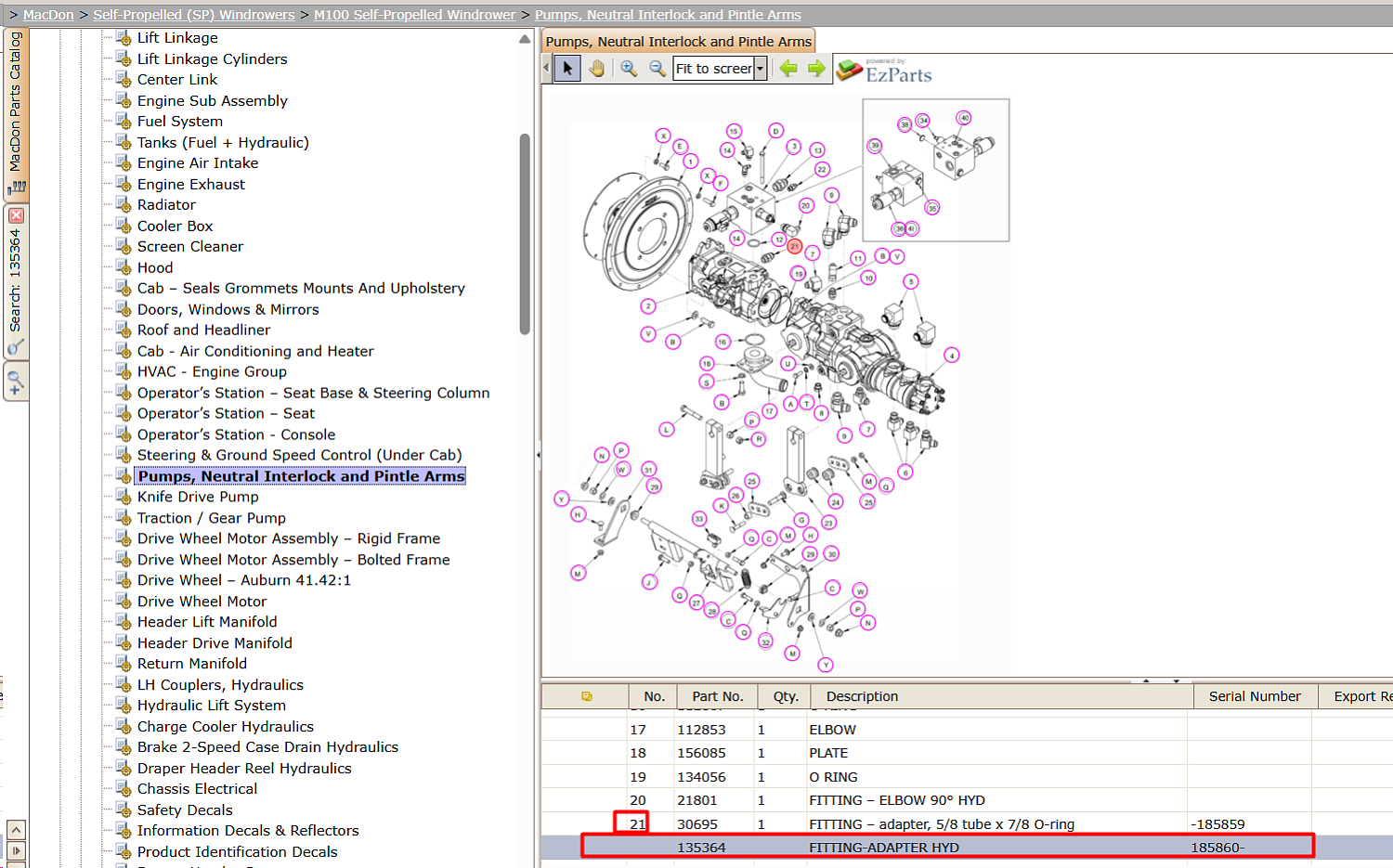1393x868 pixels.
Task: Click the Tanks (Fuel + Hydraulic) page icon
Action: coord(123,142)
